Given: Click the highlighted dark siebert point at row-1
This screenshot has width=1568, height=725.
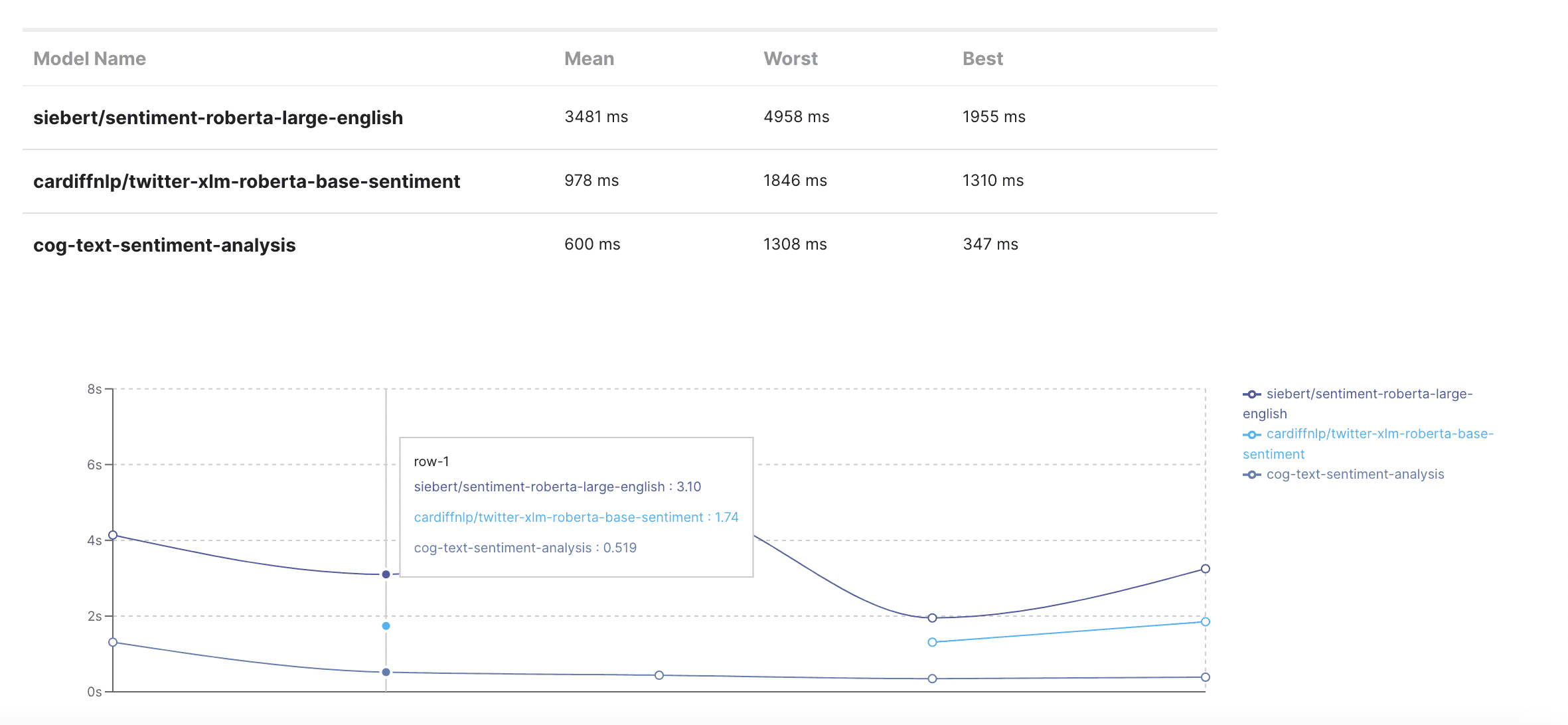Looking at the screenshot, I should coord(386,574).
